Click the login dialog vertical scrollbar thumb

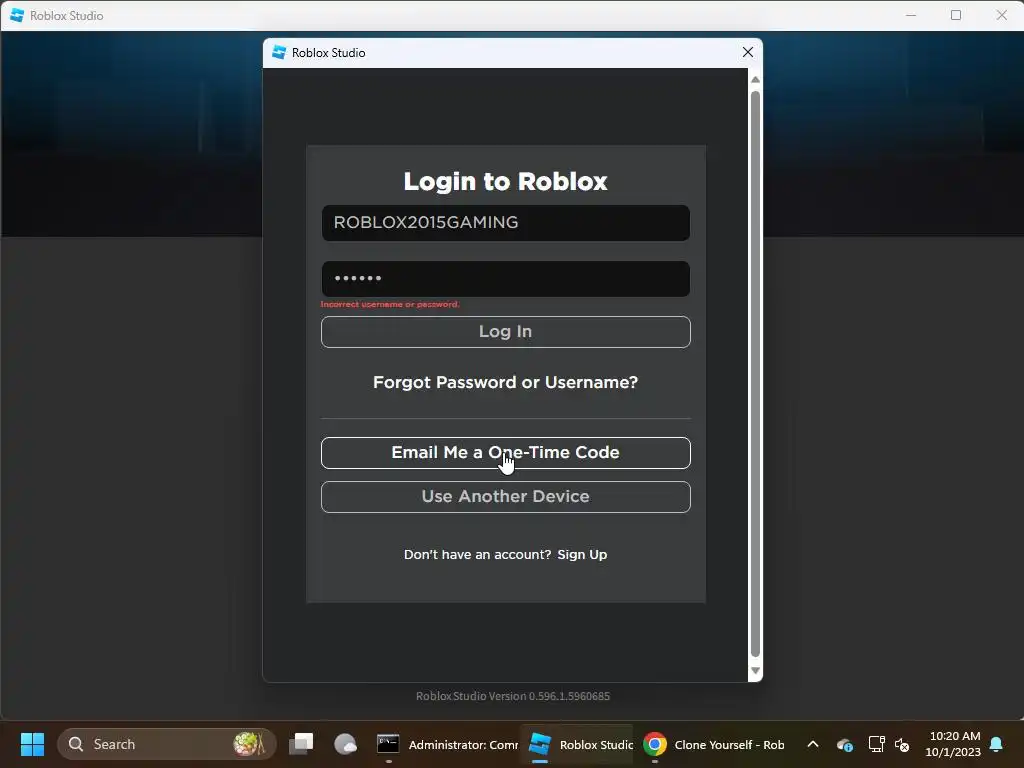coord(755,374)
